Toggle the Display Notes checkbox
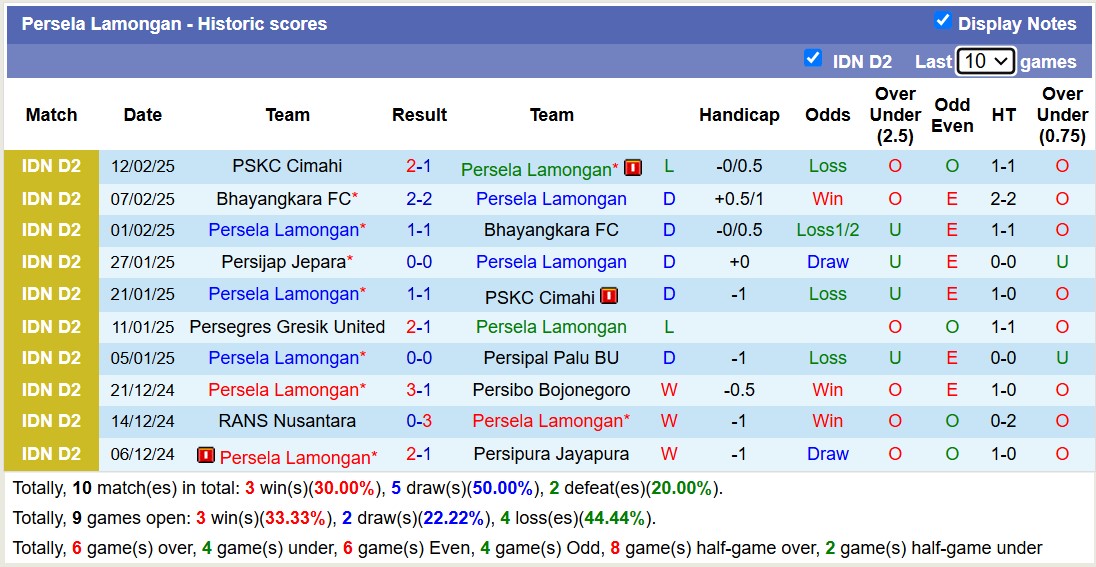The height and width of the screenshot is (567, 1096). [942, 21]
